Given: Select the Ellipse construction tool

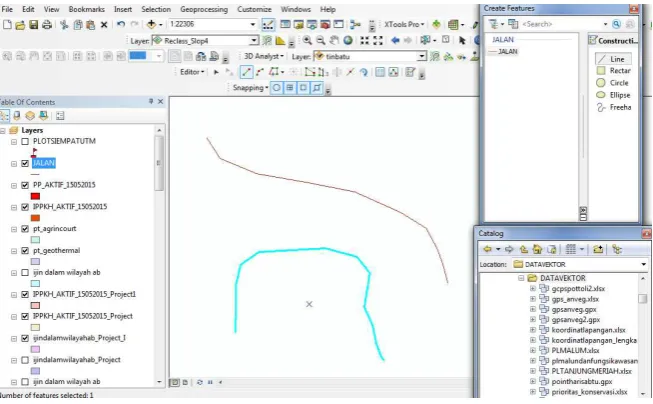Looking at the screenshot, I should (613, 95).
